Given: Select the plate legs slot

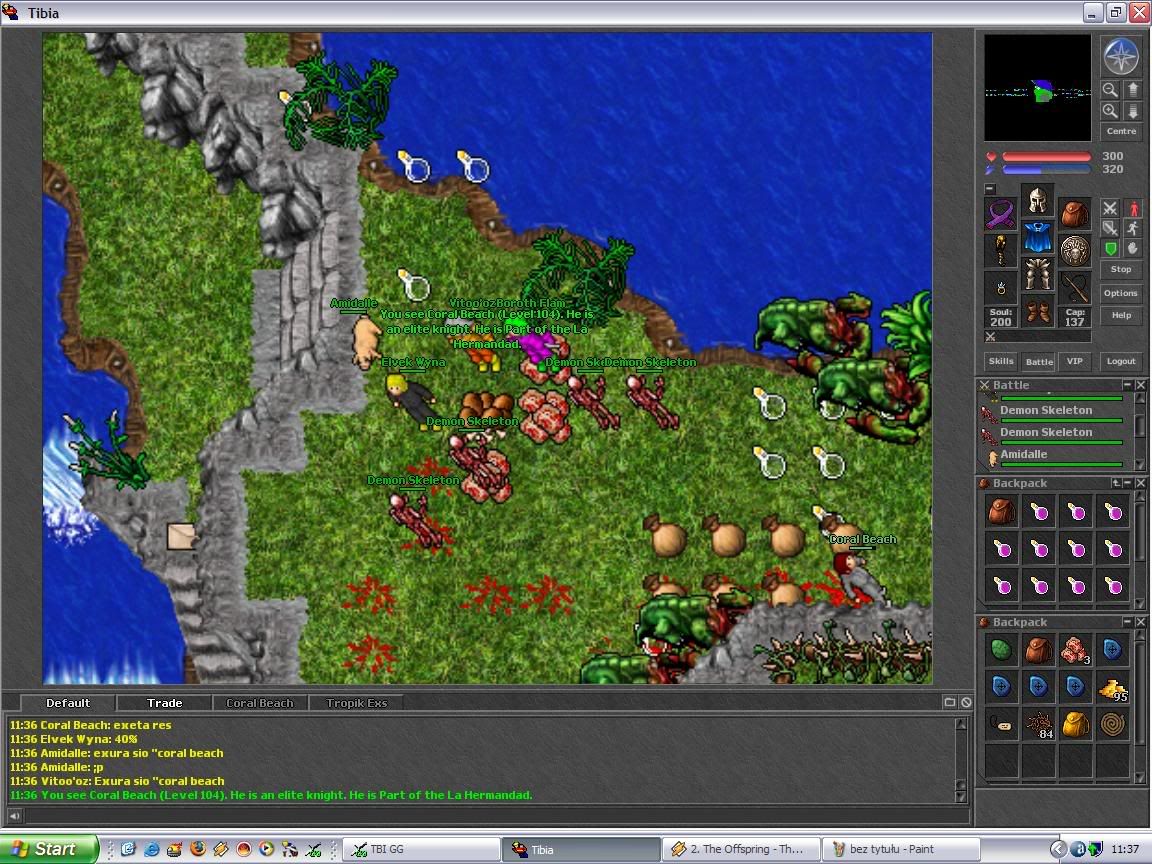Looking at the screenshot, I should click(1037, 274).
